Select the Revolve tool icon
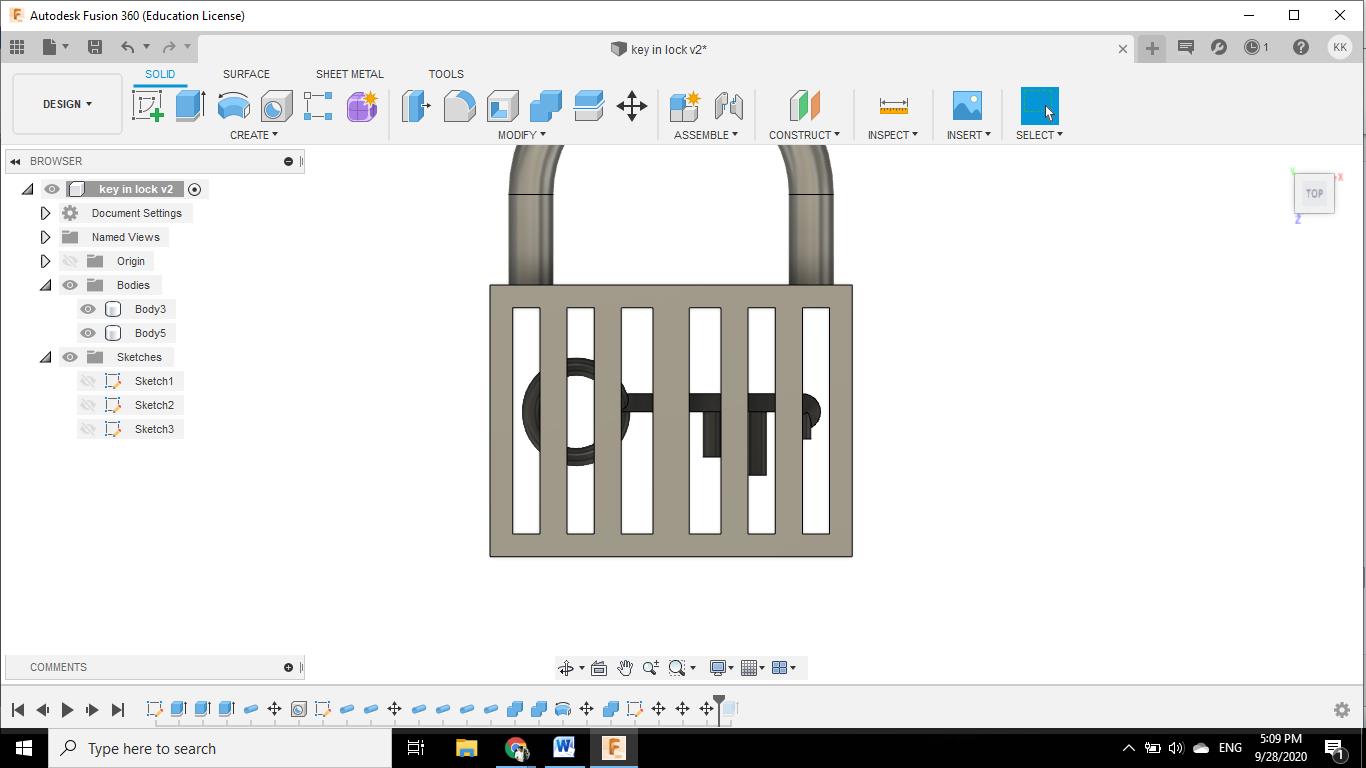The height and width of the screenshot is (768, 1366). pos(233,106)
